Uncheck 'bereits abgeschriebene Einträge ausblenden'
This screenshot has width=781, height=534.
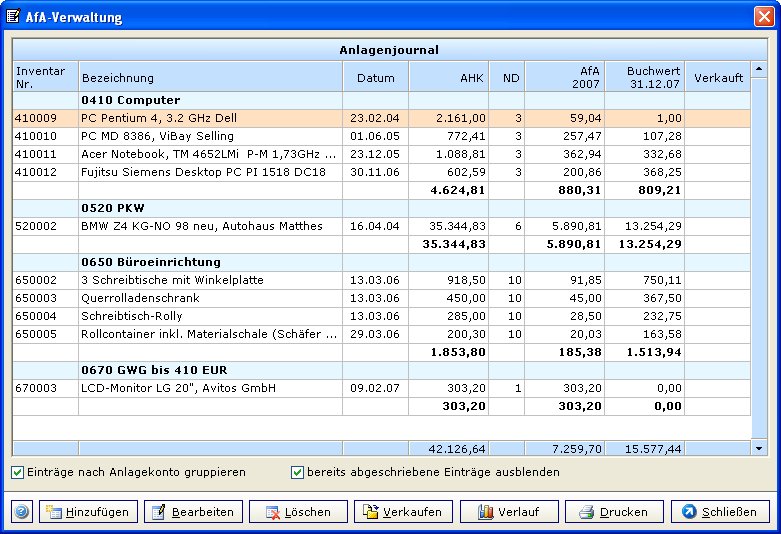tap(297, 472)
